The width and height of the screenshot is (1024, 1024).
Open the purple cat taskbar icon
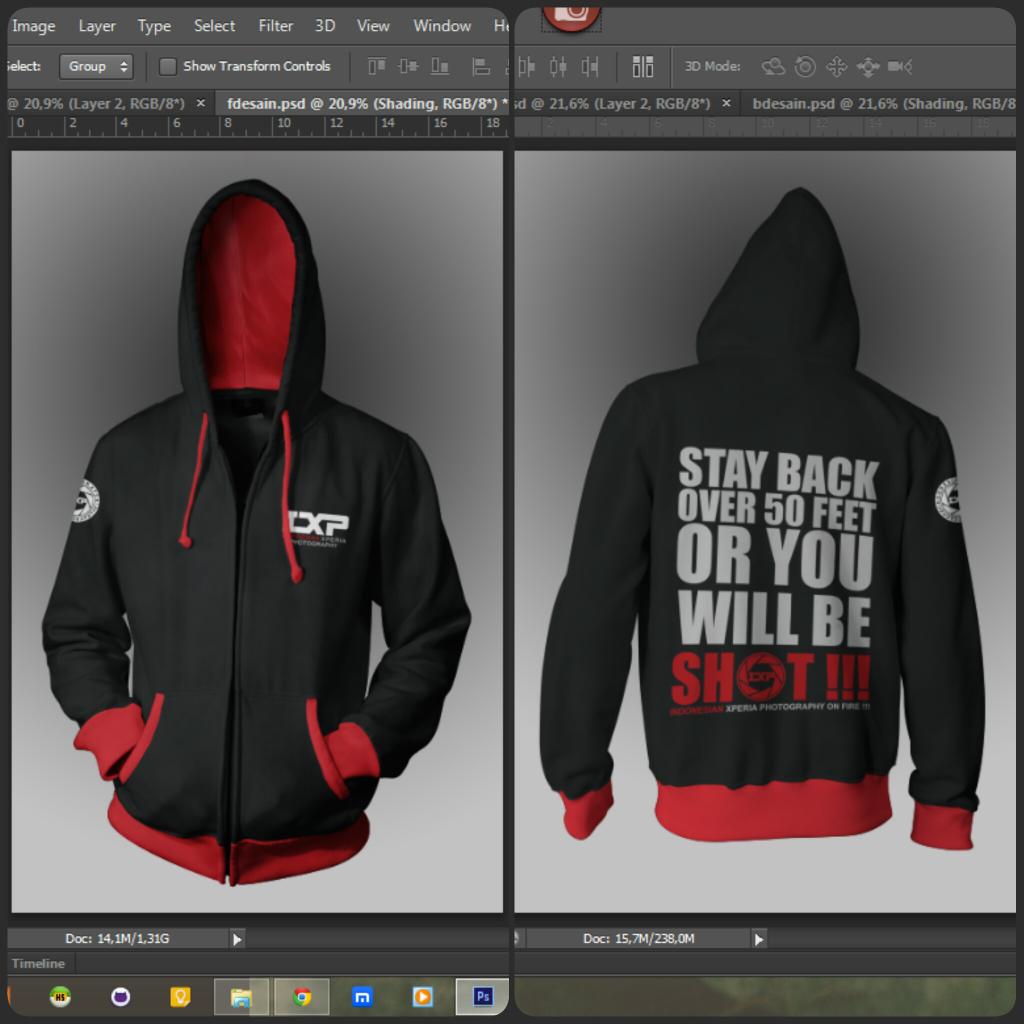pyautogui.click(x=121, y=997)
